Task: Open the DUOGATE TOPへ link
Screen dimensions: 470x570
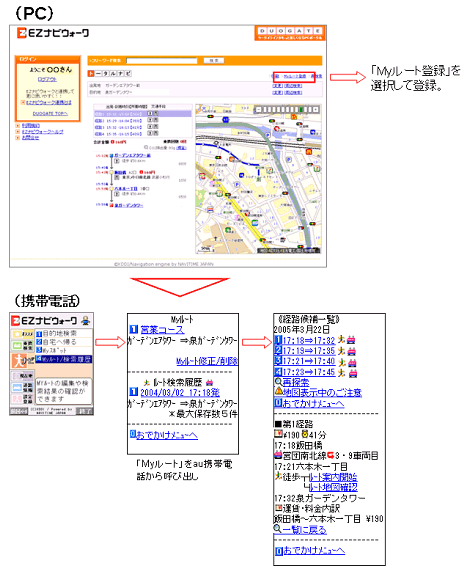Action: click(x=50, y=114)
